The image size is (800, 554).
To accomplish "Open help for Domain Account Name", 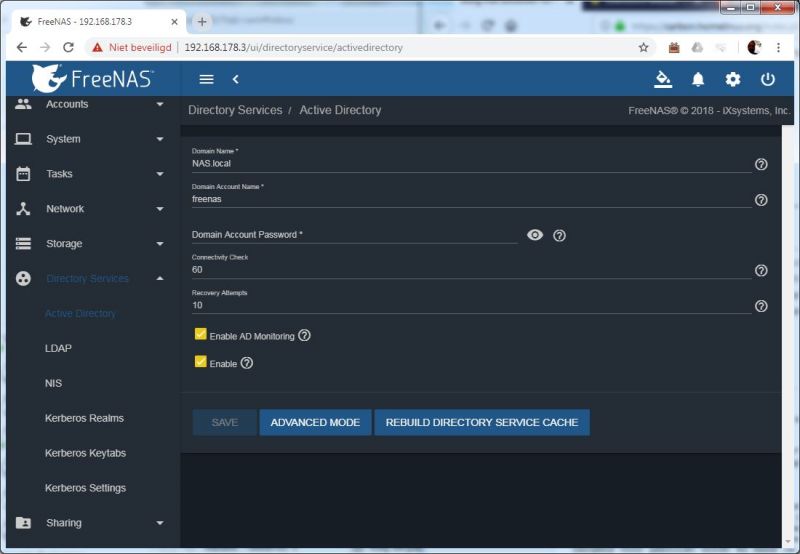I will point(761,199).
